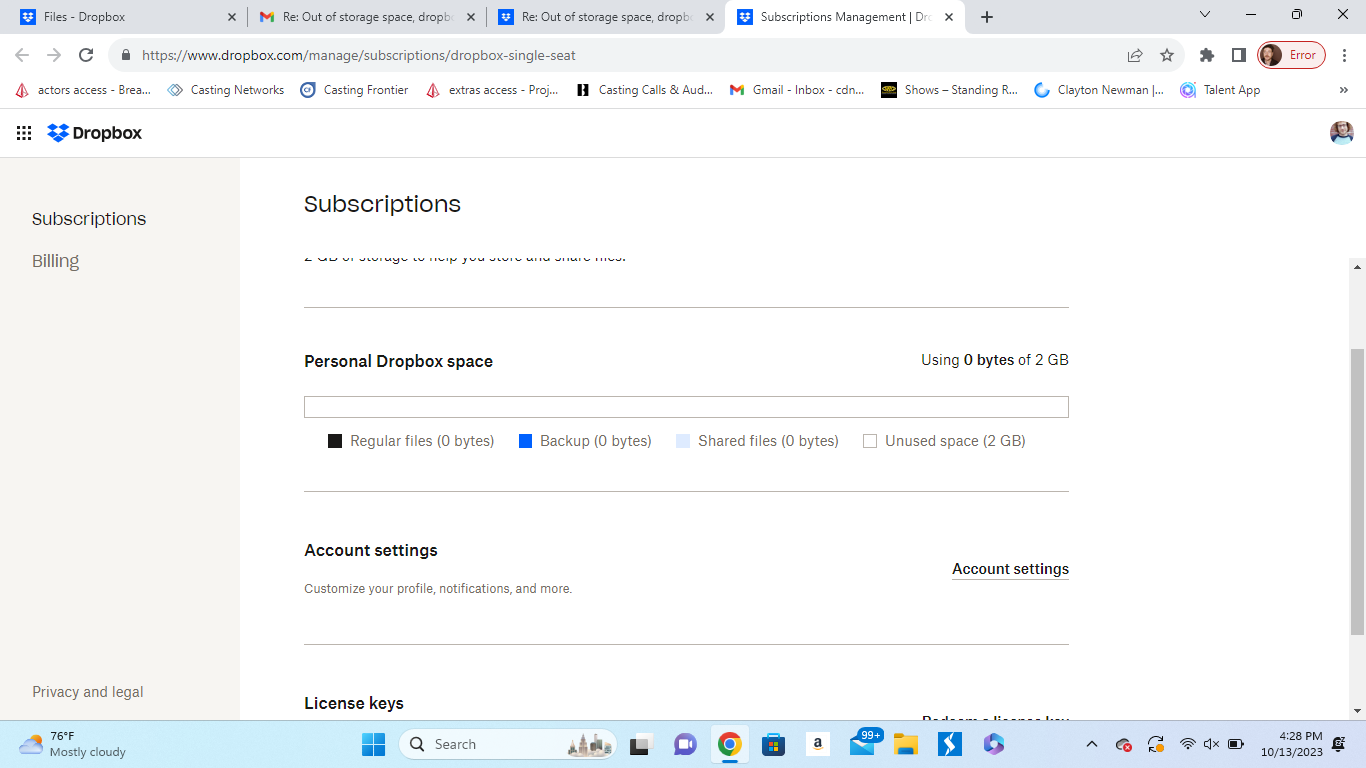
Task: Go back to previous page
Action: click(x=22, y=56)
